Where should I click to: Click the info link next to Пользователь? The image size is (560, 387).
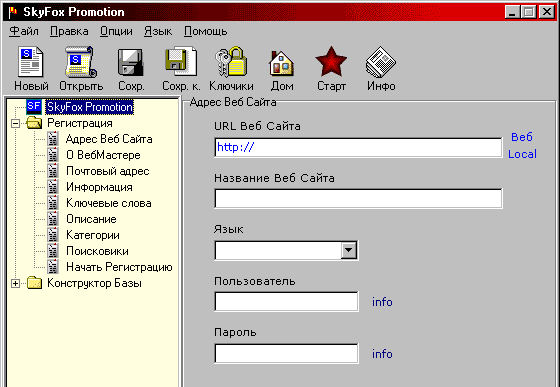coord(382,302)
